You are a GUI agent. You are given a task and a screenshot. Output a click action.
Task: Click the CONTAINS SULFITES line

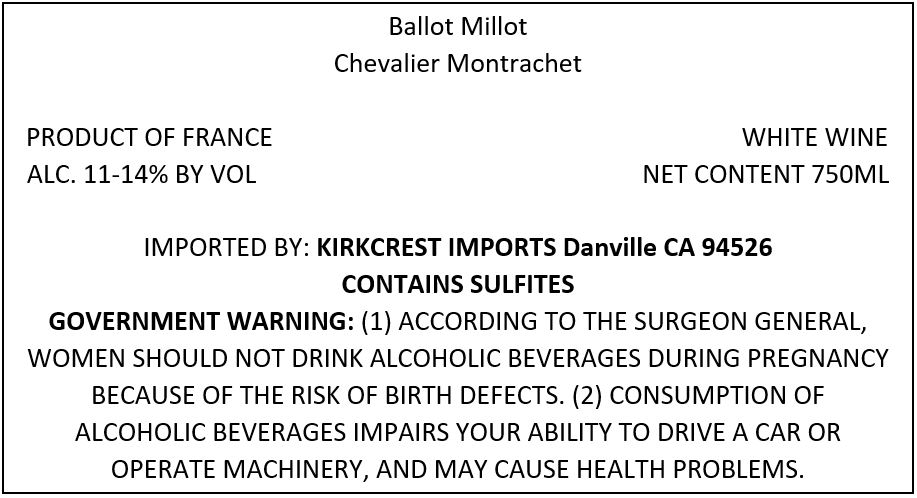(x=458, y=285)
